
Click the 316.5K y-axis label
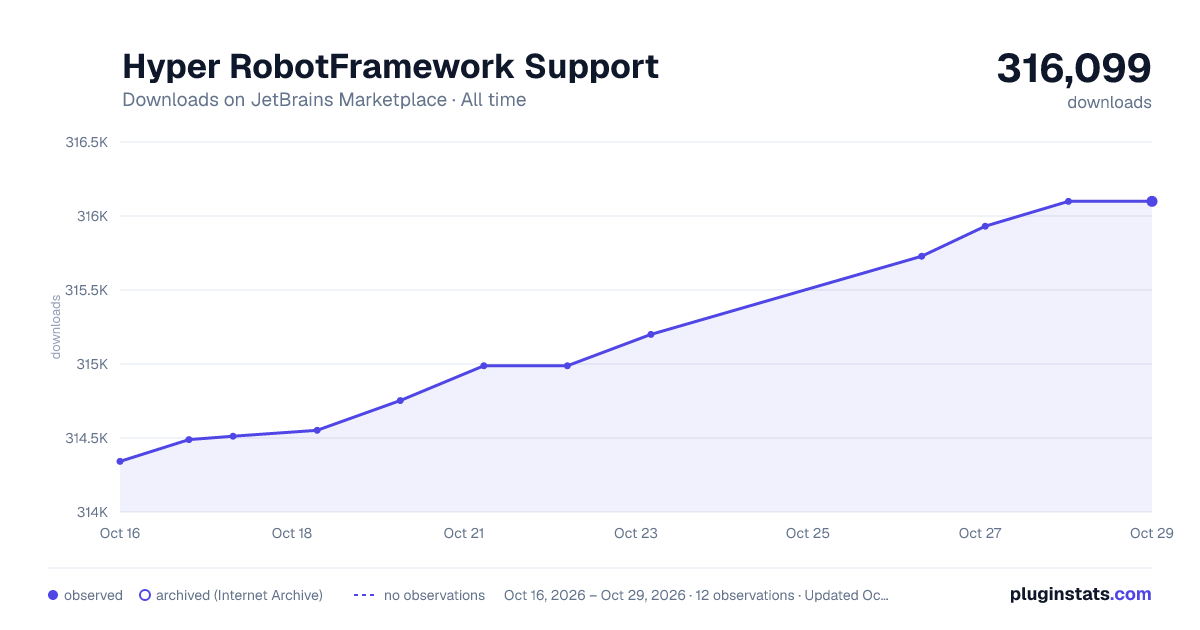coord(86,142)
